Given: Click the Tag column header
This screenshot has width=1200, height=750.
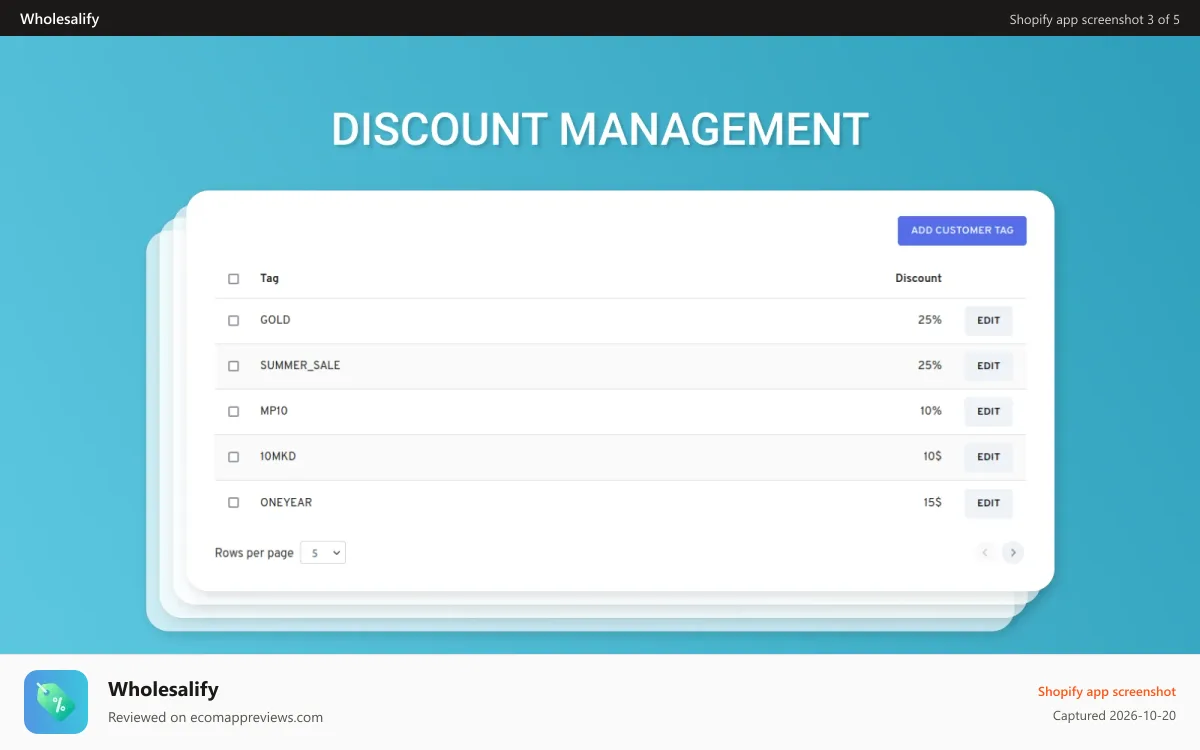Looking at the screenshot, I should 270,278.
